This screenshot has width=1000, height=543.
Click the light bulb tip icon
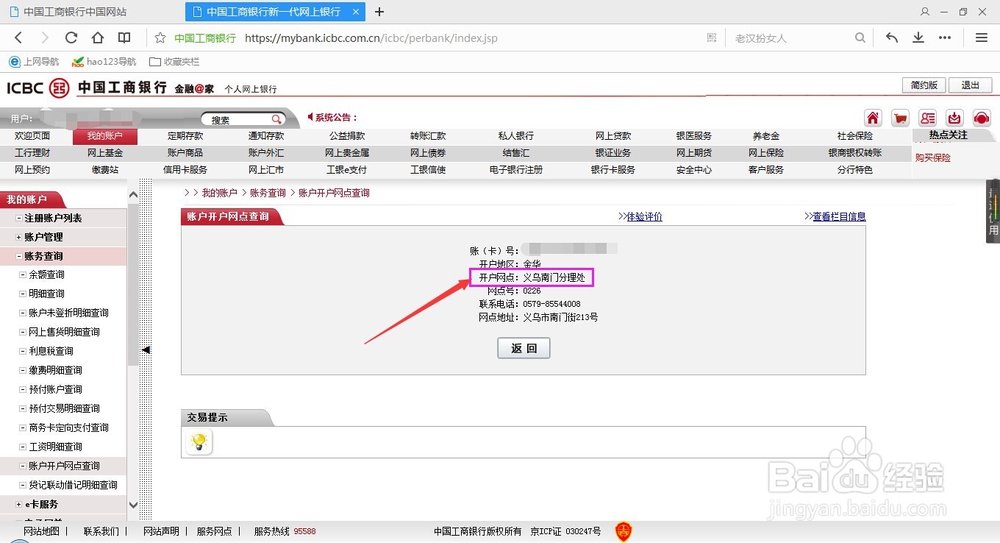(199, 442)
